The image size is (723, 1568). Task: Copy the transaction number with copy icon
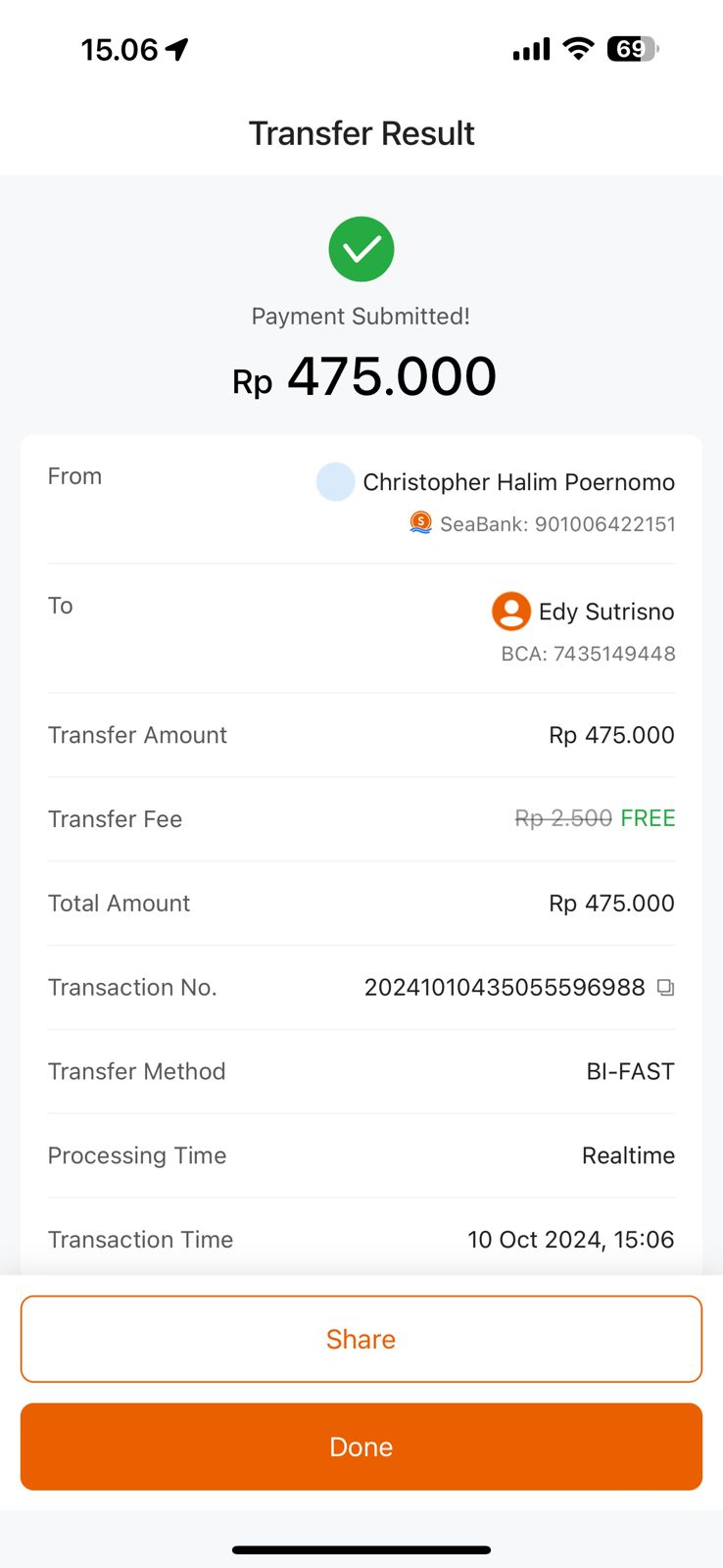pyautogui.click(x=666, y=988)
